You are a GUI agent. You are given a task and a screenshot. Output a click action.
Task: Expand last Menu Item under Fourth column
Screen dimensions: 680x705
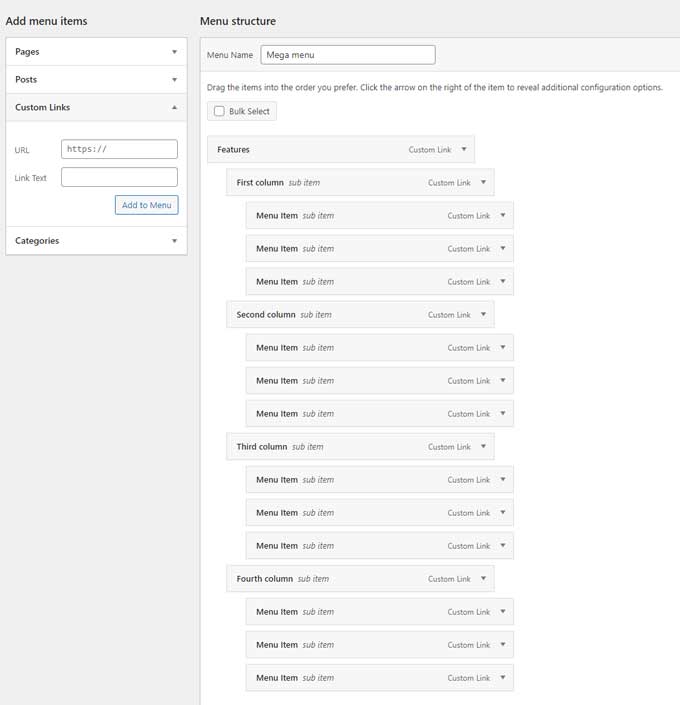[x=503, y=678]
